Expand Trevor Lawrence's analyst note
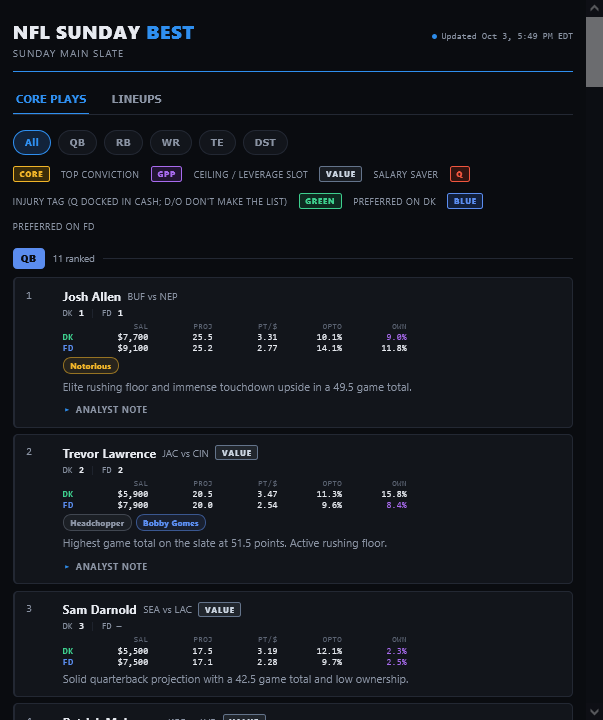The image size is (603, 720). click(106, 567)
